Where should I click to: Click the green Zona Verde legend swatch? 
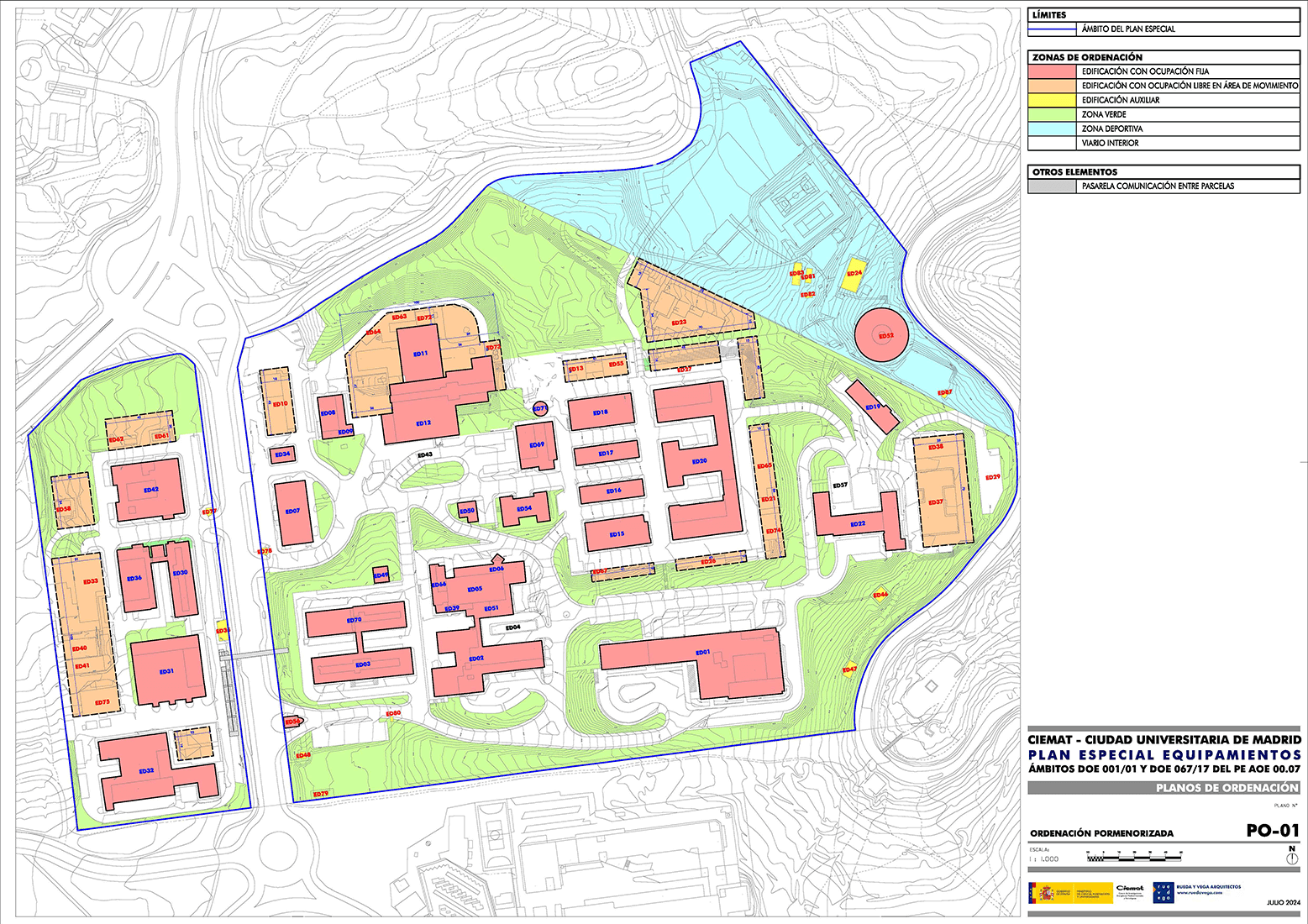[1052, 114]
